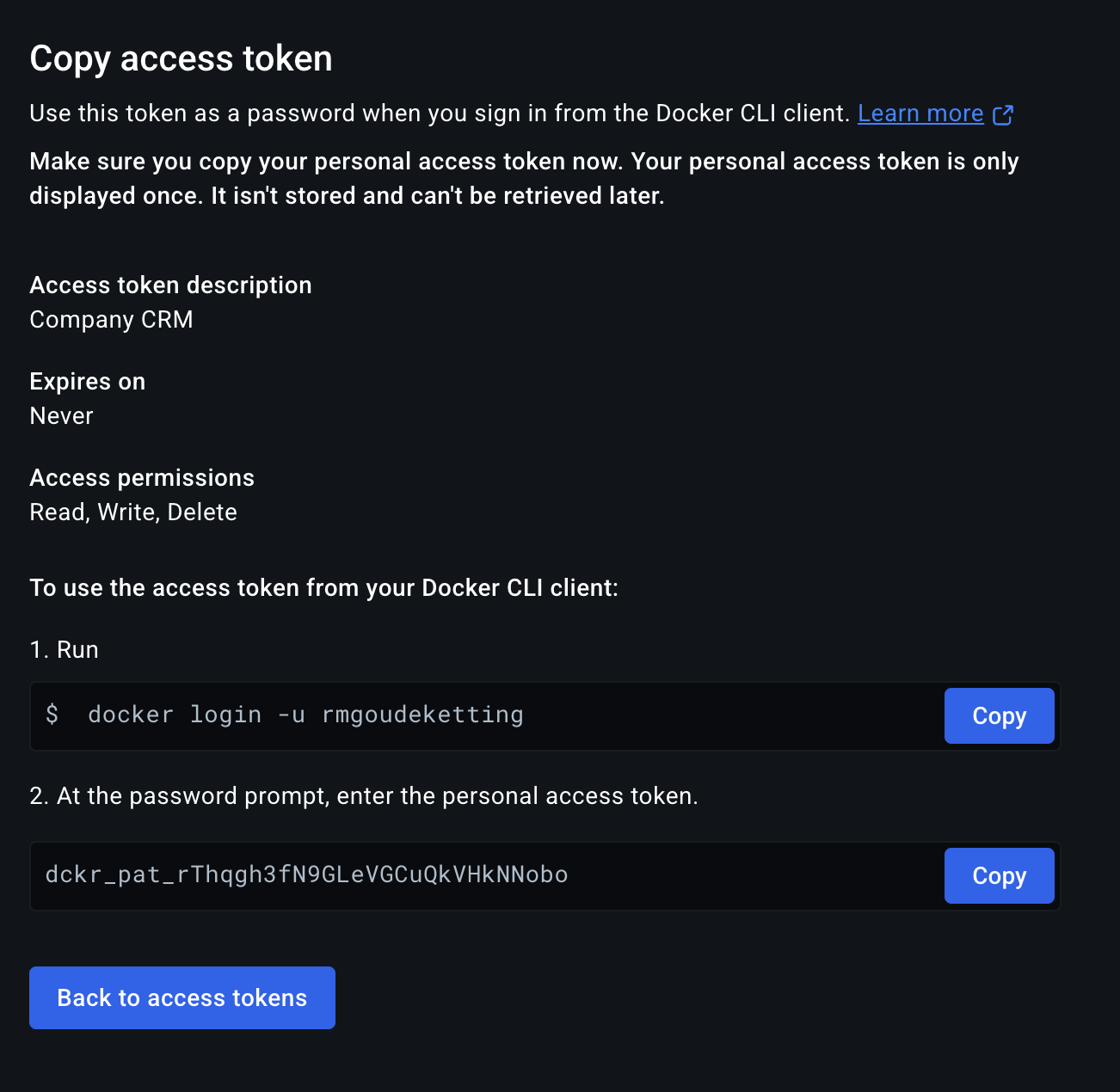The width and height of the screenshot is (1120, 1092).
Task: Open the Learn more documentation link
Action: point(920,113)
